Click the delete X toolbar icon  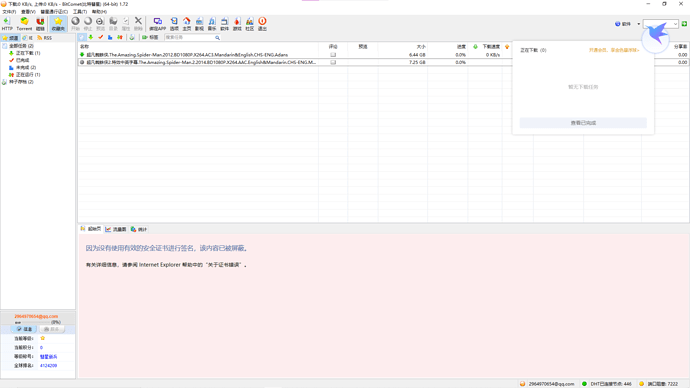pos(138,24)
